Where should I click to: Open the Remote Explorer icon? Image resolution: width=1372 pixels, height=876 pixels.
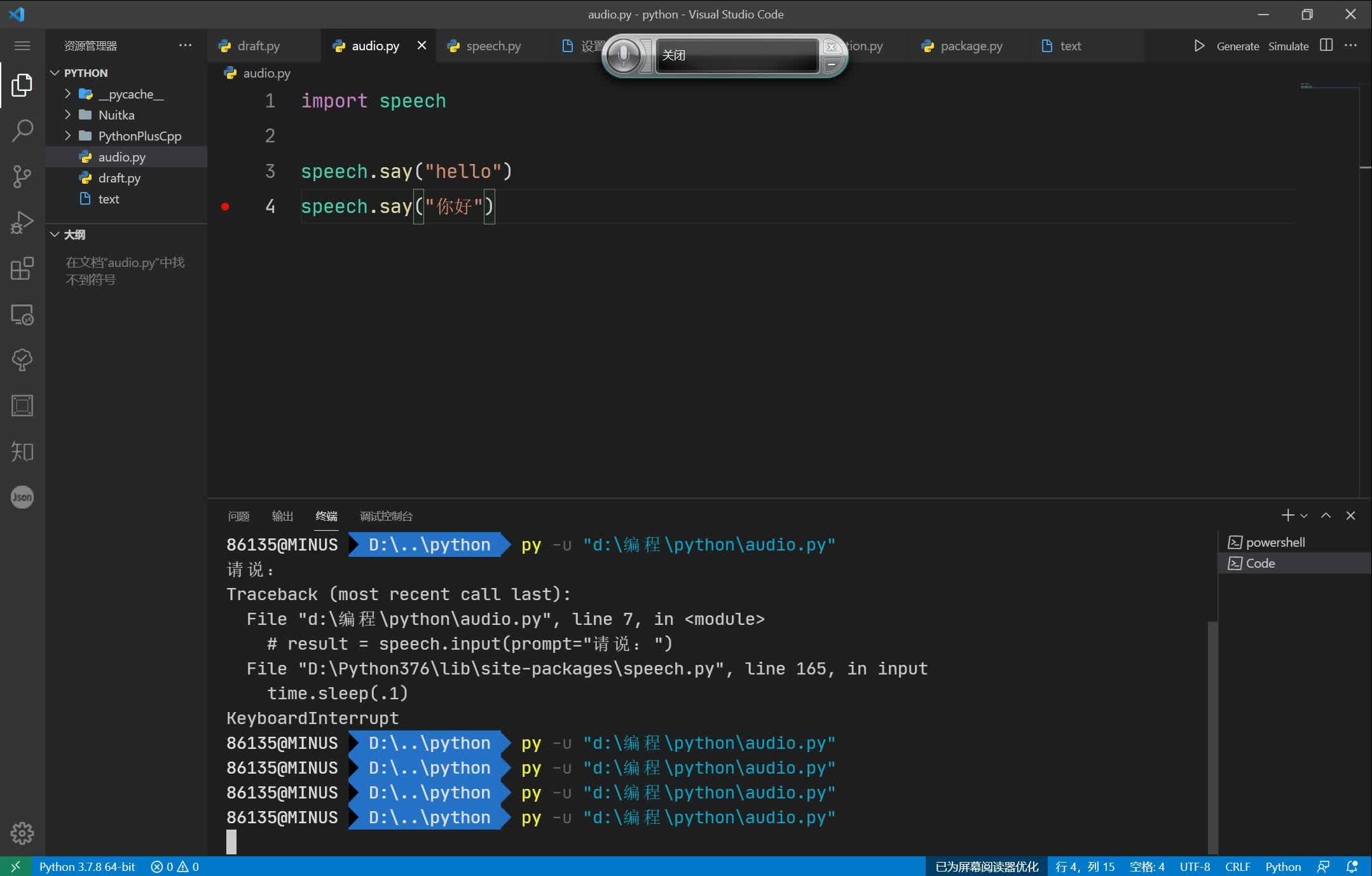(x=22, y=315)
